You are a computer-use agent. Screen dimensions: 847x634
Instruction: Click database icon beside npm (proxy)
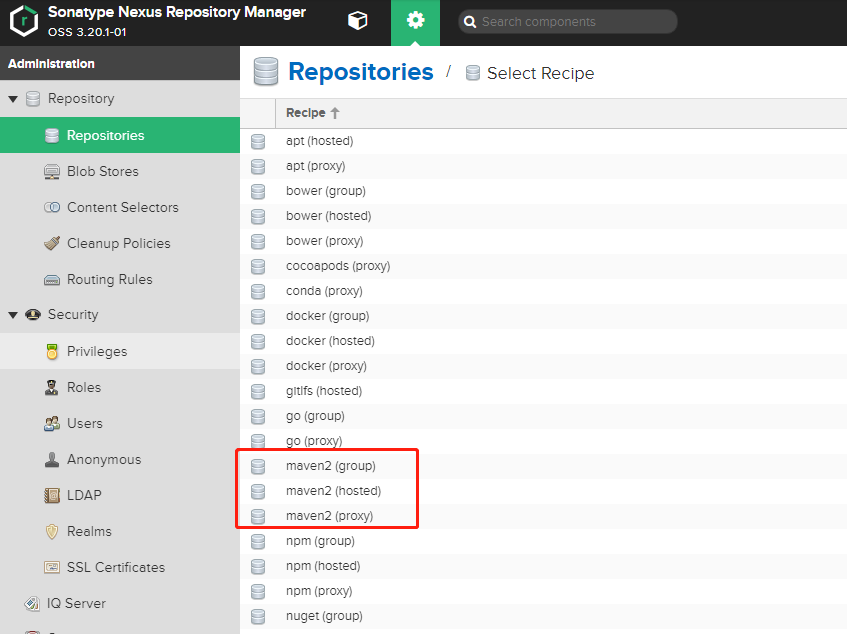pyautogui.click(x=258, y=591)
